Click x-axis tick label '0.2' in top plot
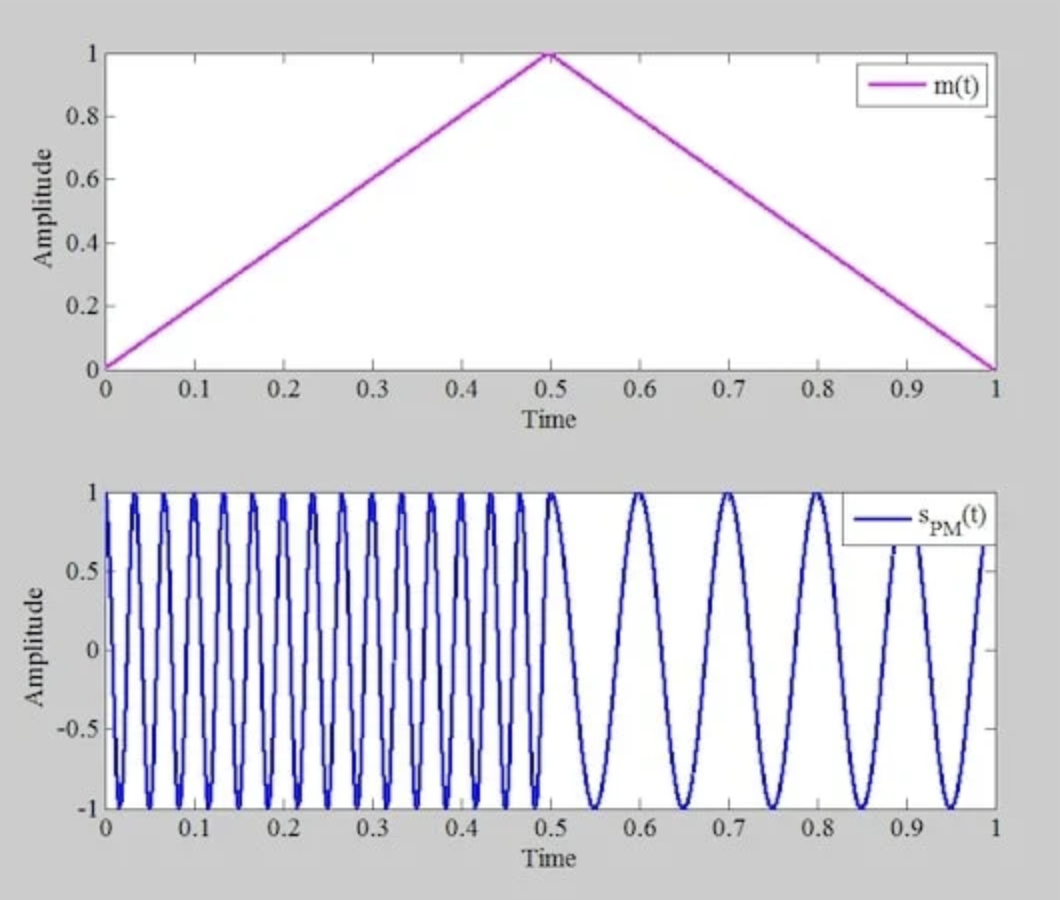Screen dimensions: 1060x900 [x=283, y=389]
